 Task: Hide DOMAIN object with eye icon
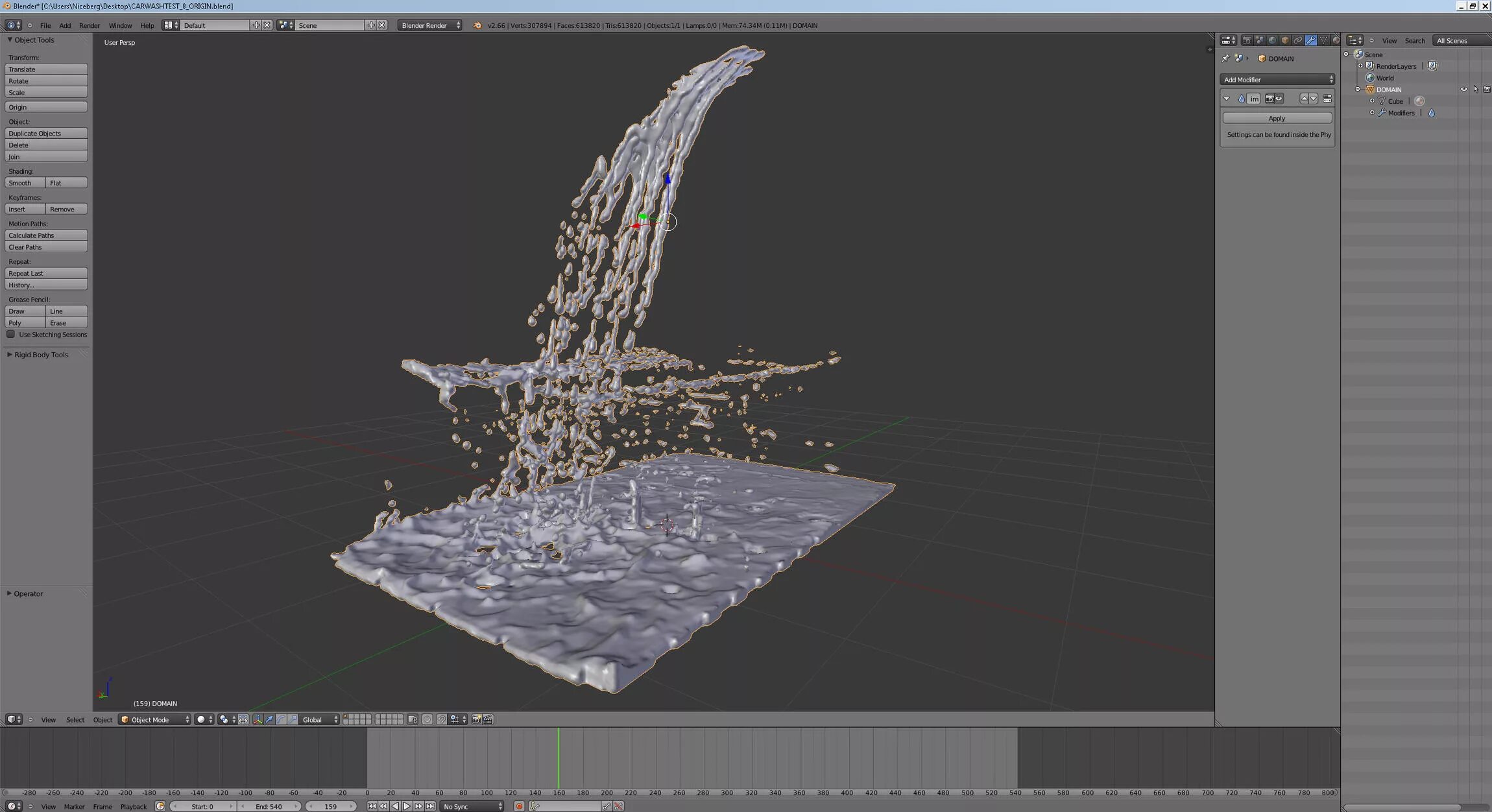[1463, 90]
